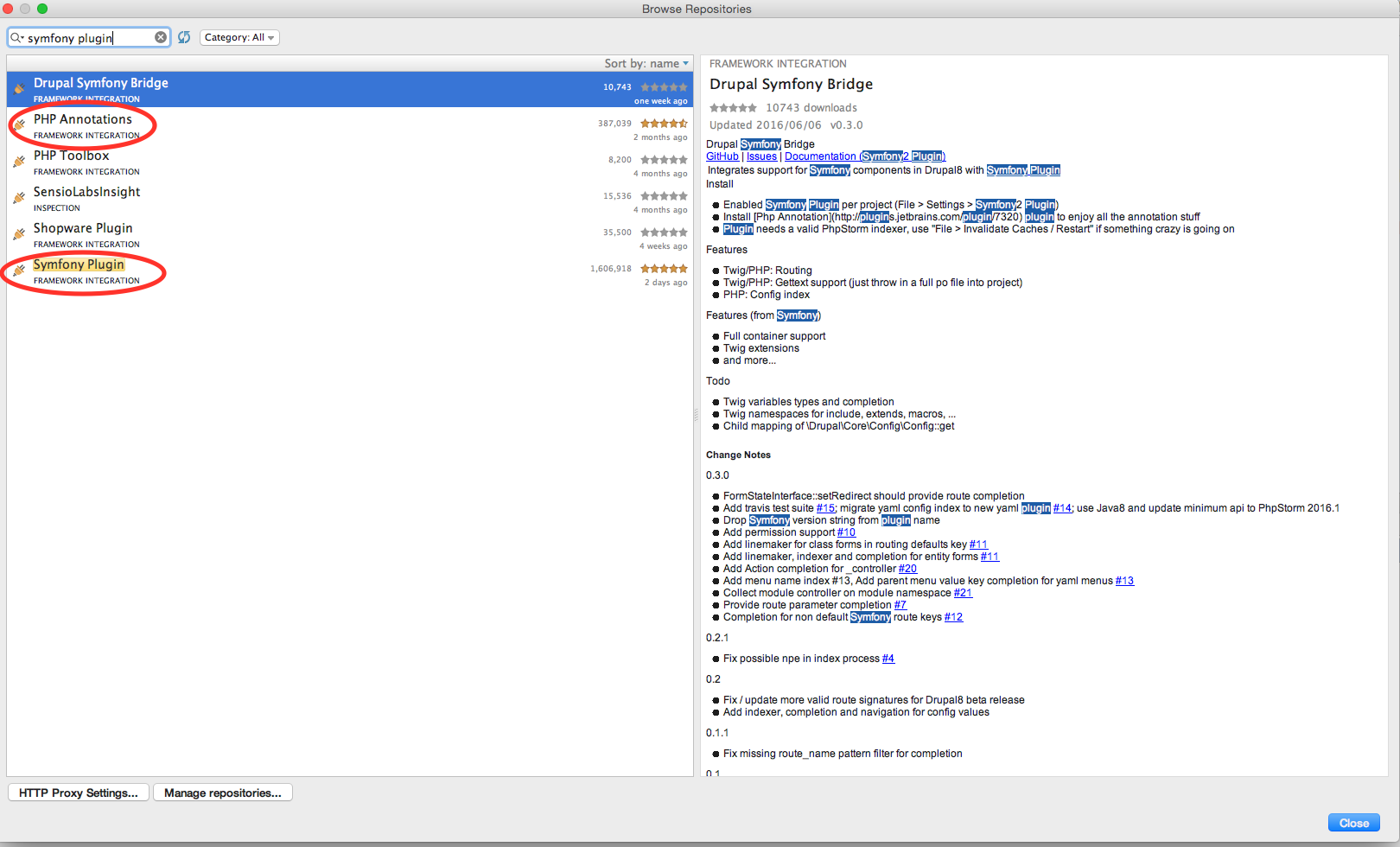
Task: Open the Category: All dropdown
Action: [239, 37]
